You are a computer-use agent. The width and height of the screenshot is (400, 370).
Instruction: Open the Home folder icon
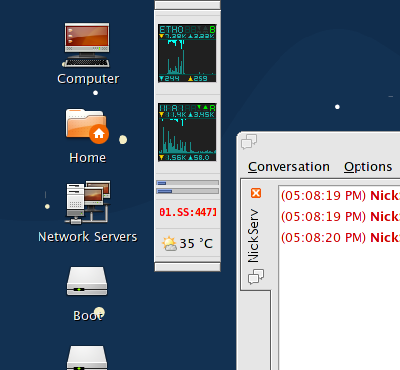87,126
